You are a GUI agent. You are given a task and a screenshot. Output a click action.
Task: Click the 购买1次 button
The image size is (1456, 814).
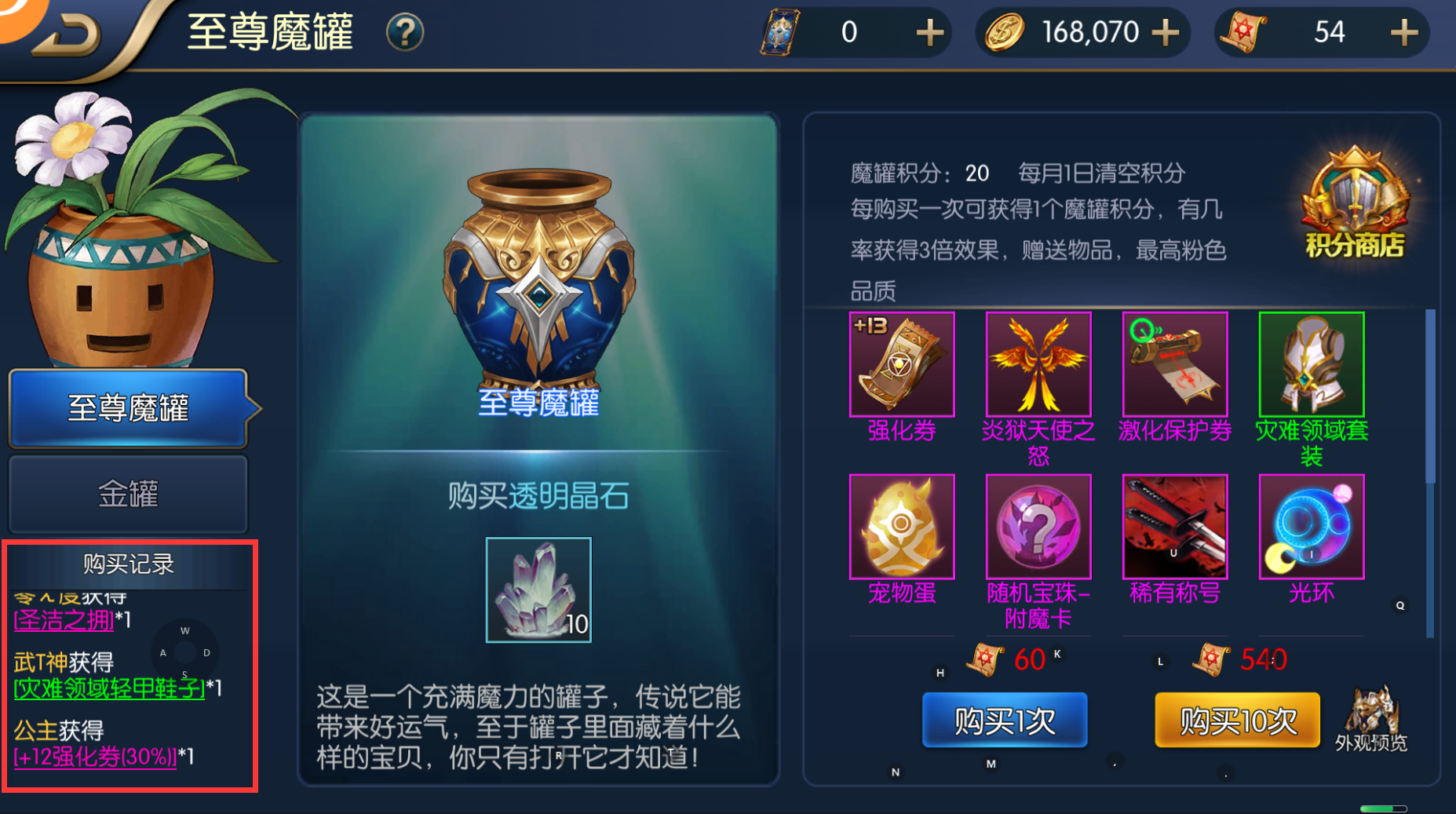point(1005,720)
